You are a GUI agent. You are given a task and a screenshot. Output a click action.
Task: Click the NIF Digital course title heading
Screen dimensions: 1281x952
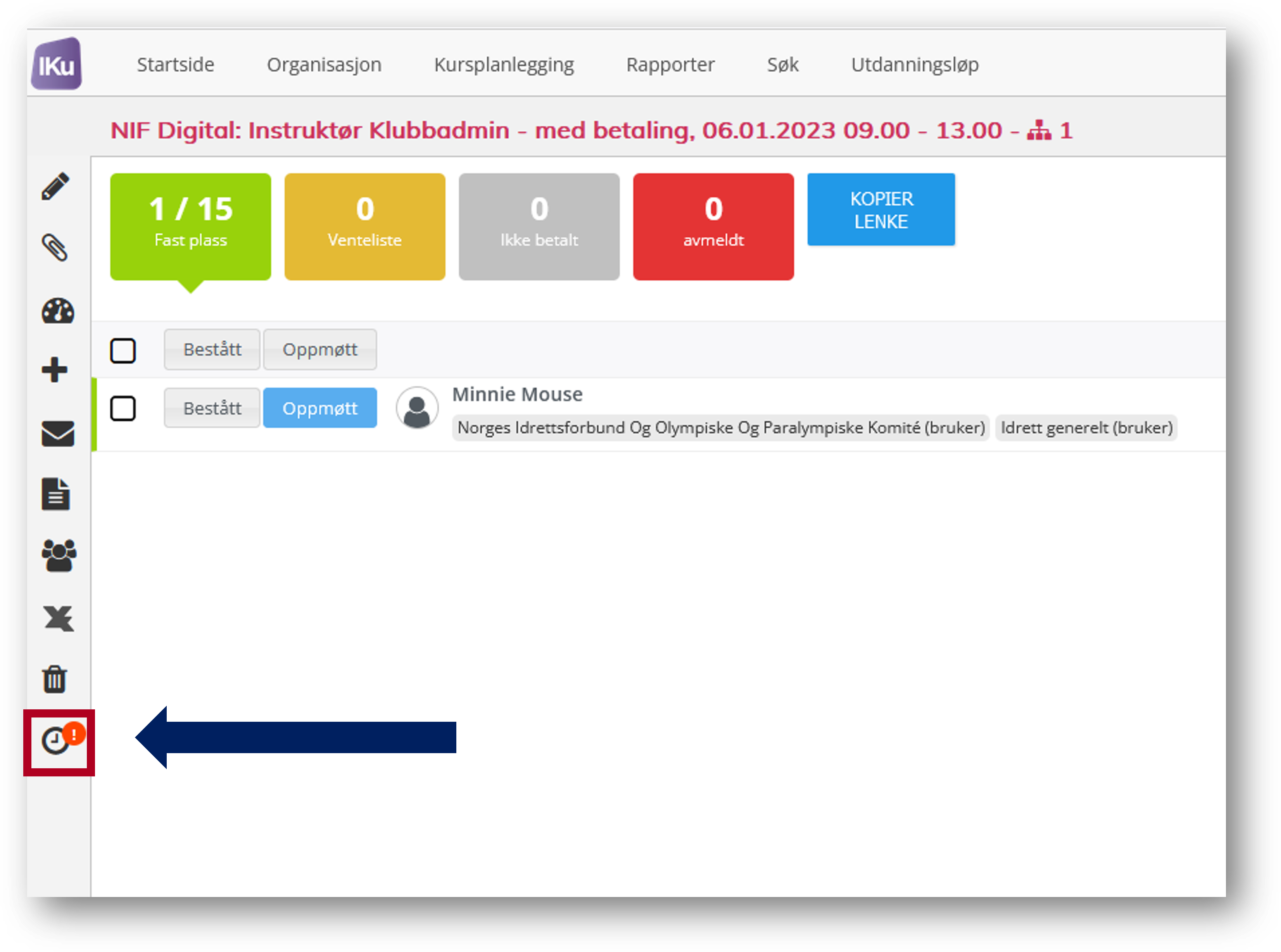(590, 131)
